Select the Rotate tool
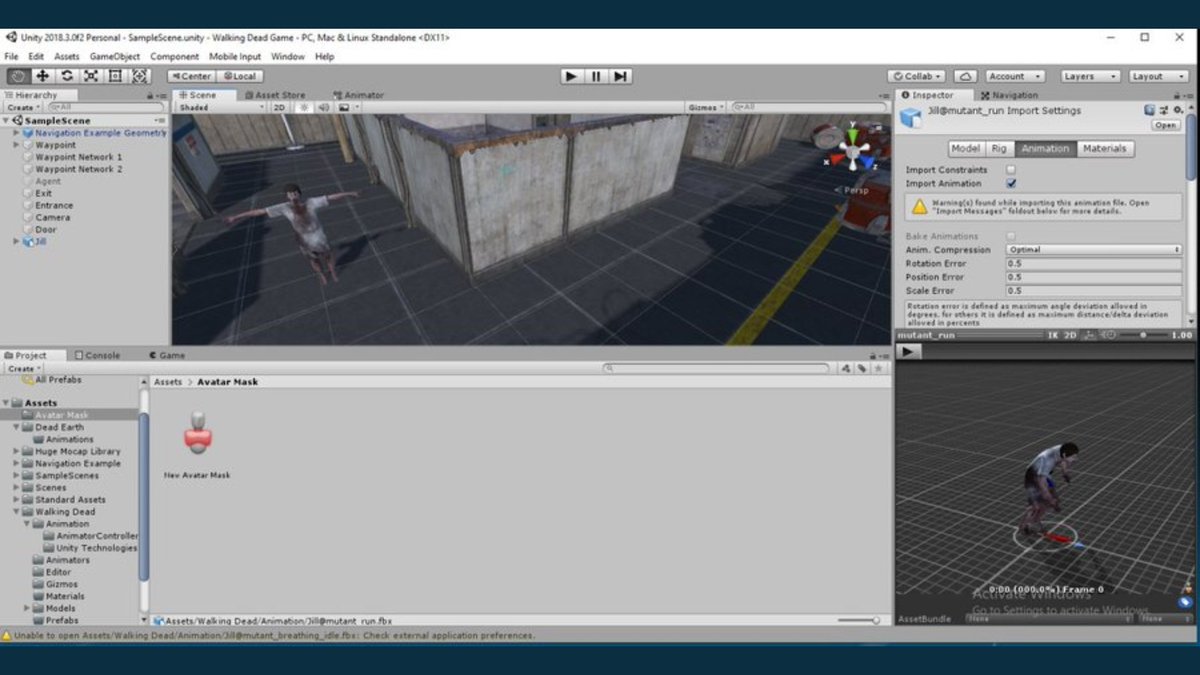The width and height of the screenshot is (1200, 675). pyautogui.click(x=67, y=76)
